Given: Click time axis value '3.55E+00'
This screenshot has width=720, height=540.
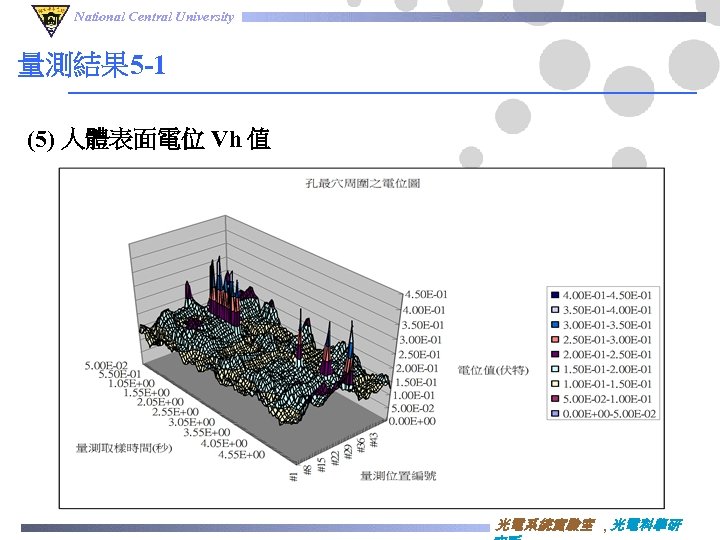Looking at the screenshot, I should [x=207, y=432].
